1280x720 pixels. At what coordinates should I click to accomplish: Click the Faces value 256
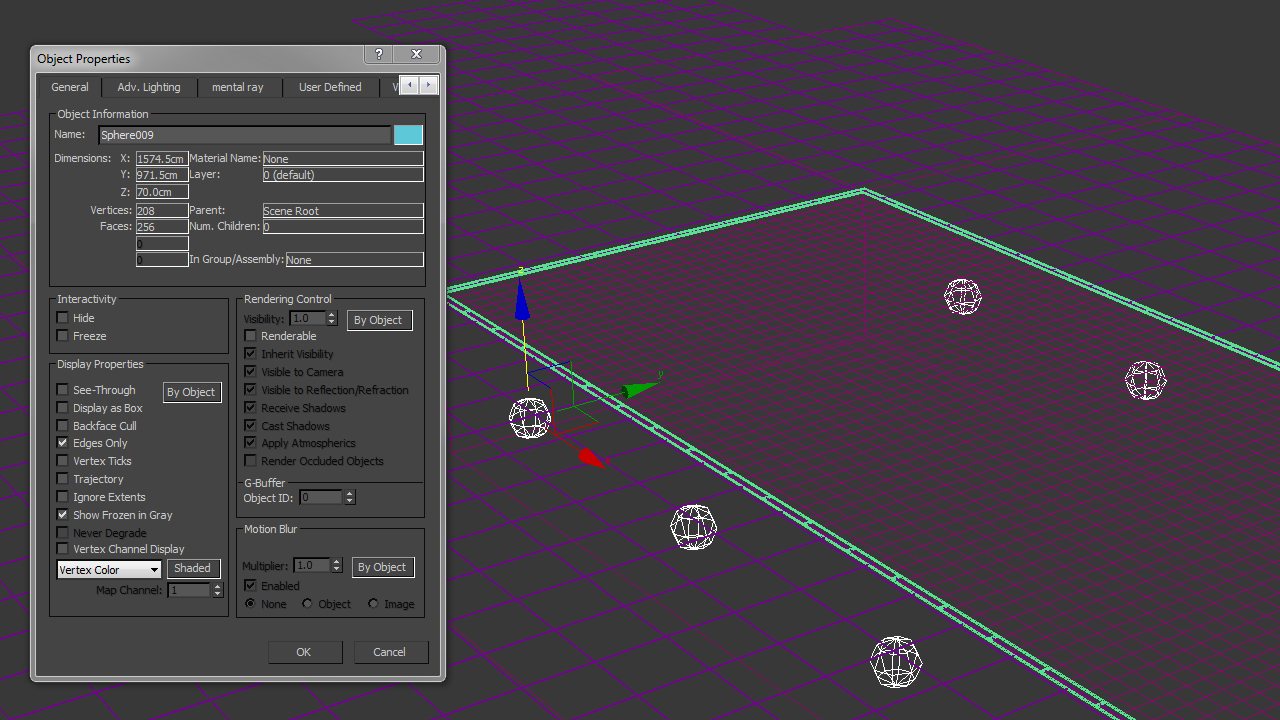pos(162,227)
